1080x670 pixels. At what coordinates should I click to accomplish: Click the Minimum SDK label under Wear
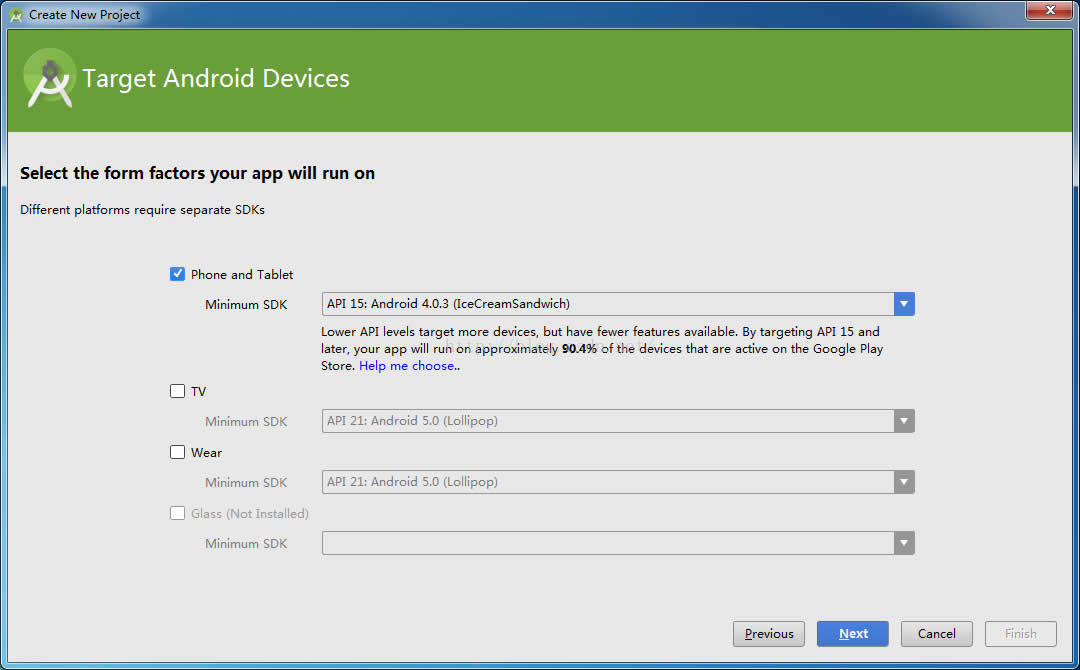click(x=246, y=482)
